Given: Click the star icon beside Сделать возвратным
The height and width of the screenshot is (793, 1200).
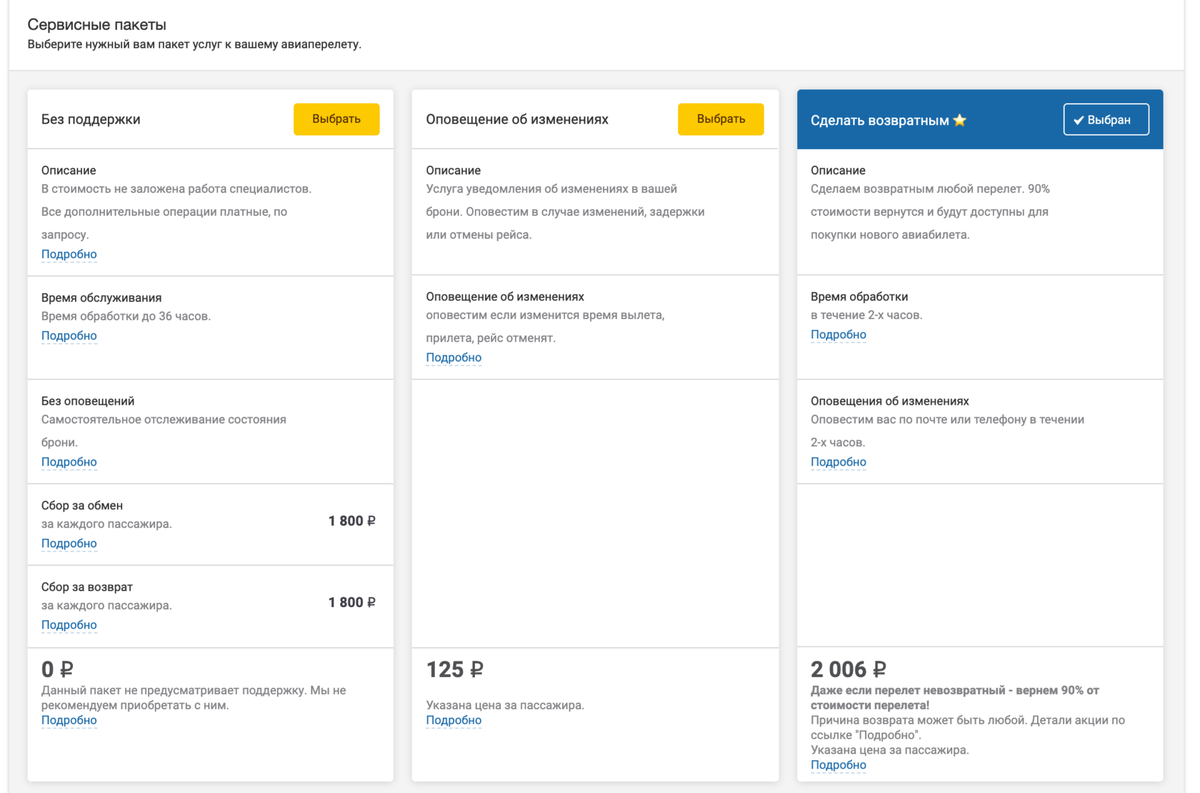Looking at the screenshot, I should point(960,120).
